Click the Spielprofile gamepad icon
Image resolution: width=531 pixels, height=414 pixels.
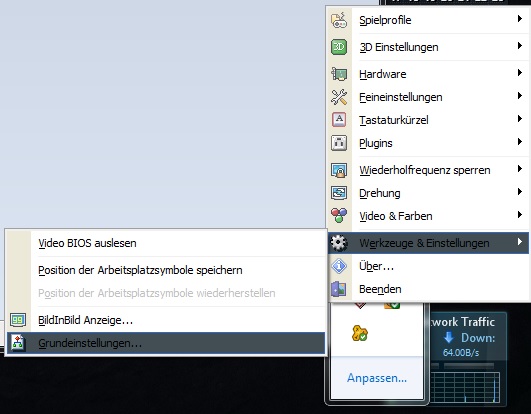[x=339, y=20]
